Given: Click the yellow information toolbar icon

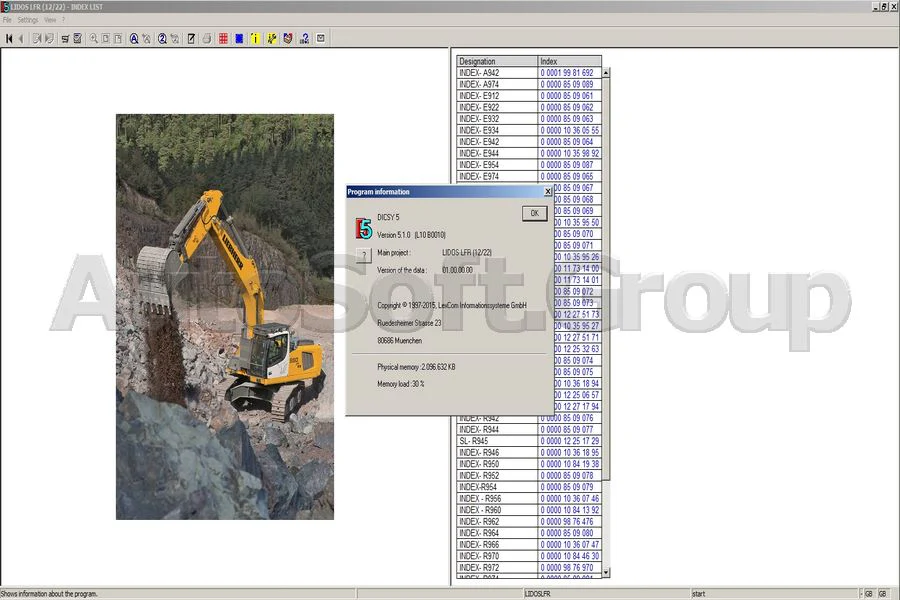Looking at the screenshot, I should click(255, 39).
